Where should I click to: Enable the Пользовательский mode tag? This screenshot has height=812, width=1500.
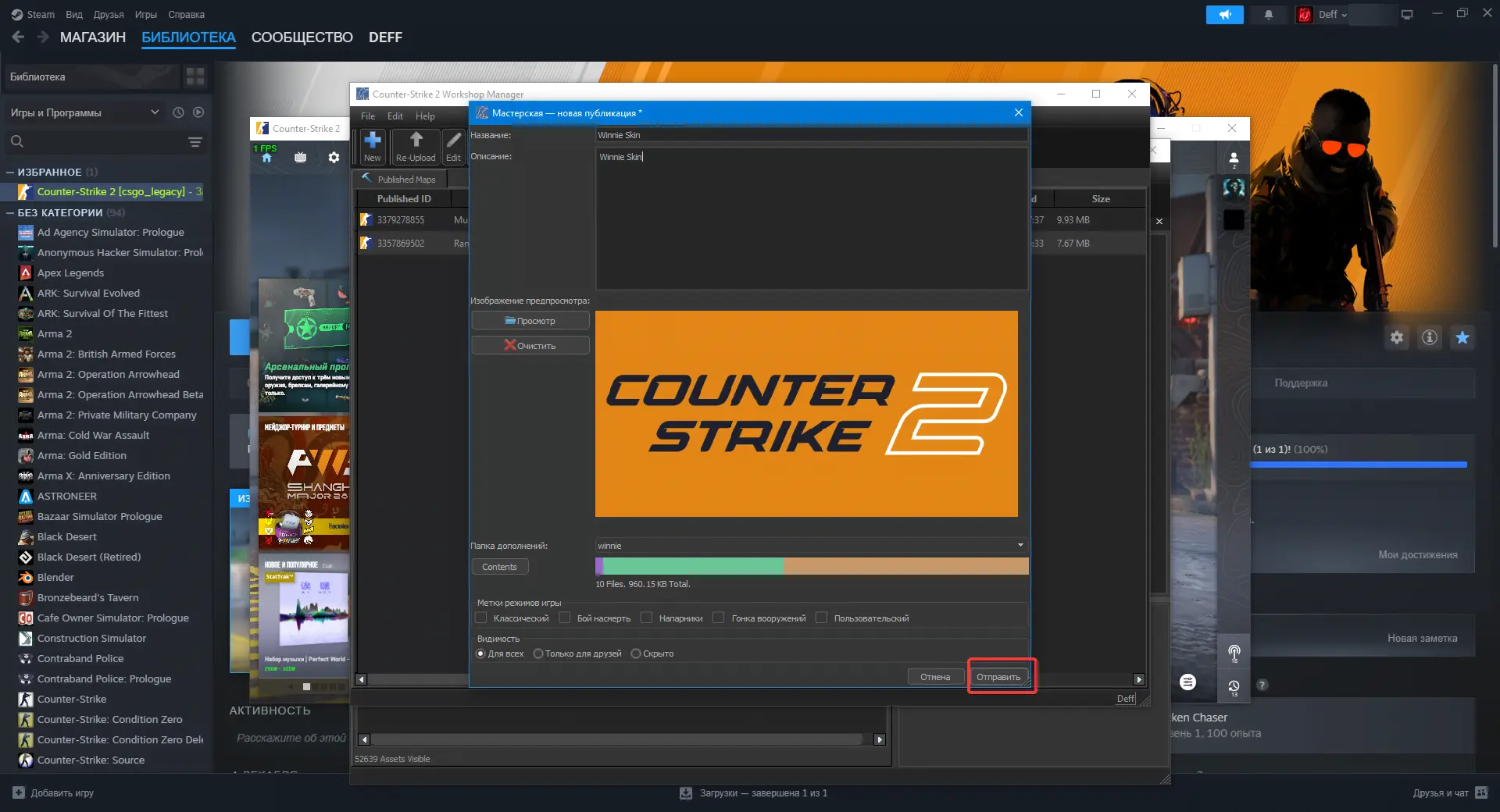pos(821,618)
